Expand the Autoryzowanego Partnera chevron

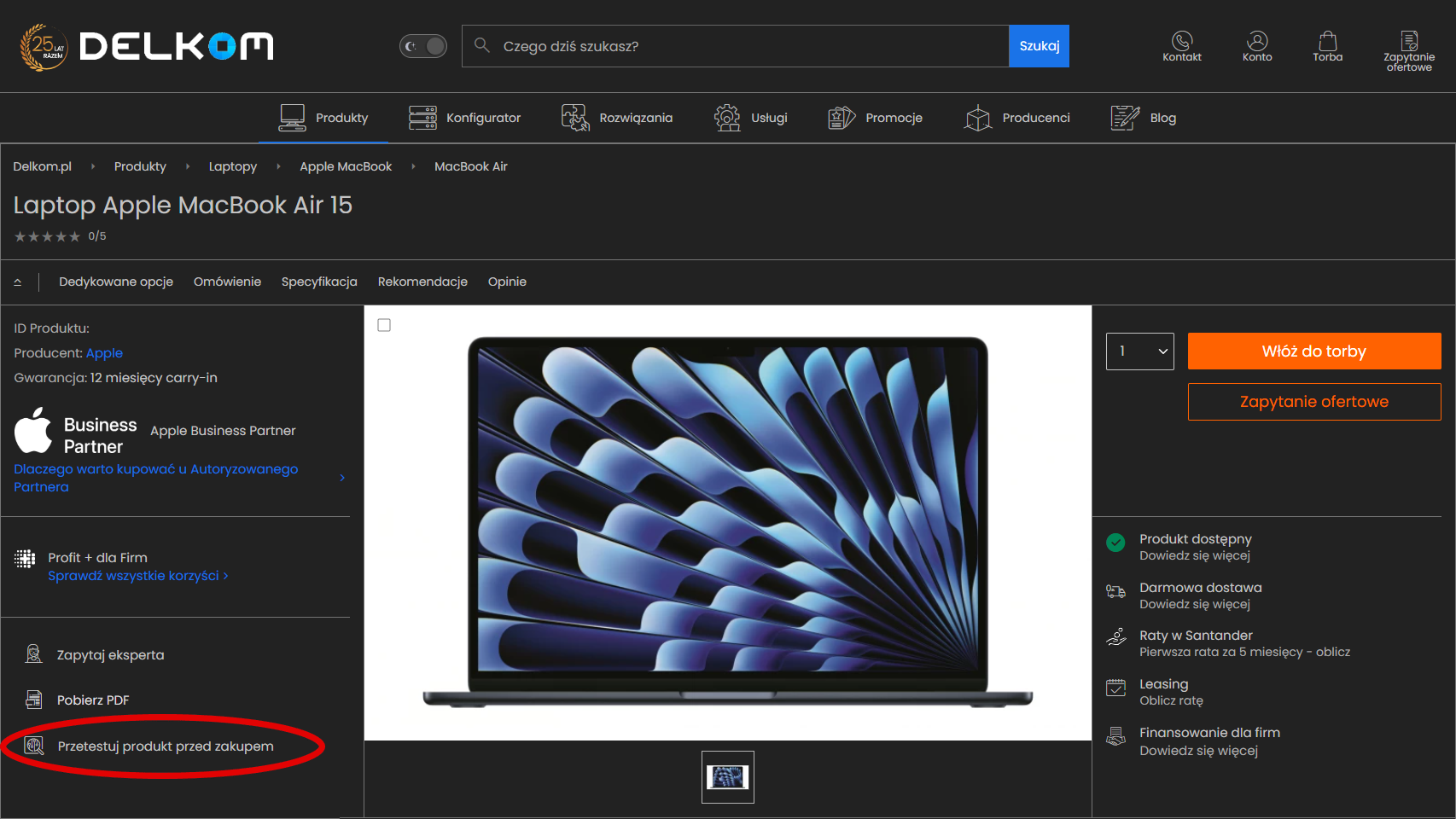[342, 478]
